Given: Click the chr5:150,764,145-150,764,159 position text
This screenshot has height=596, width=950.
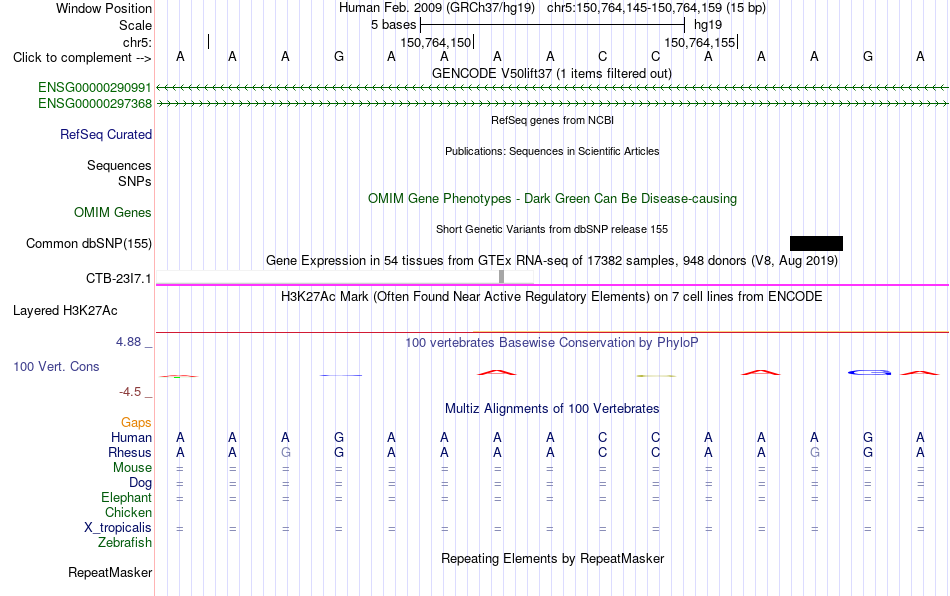Looking at the screenshot, I should point(656,8).
